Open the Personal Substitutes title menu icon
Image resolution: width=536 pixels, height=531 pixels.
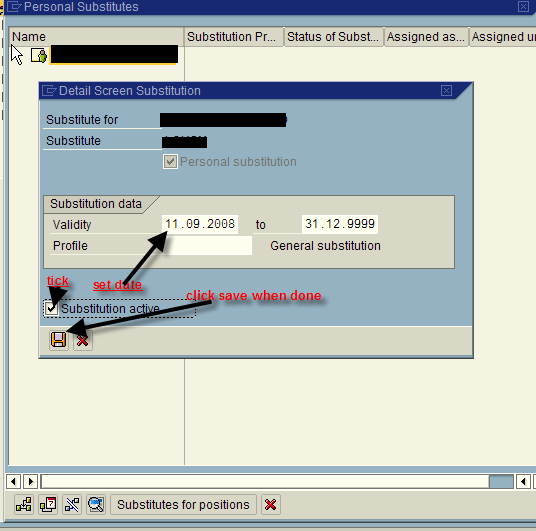coord(14,6)
